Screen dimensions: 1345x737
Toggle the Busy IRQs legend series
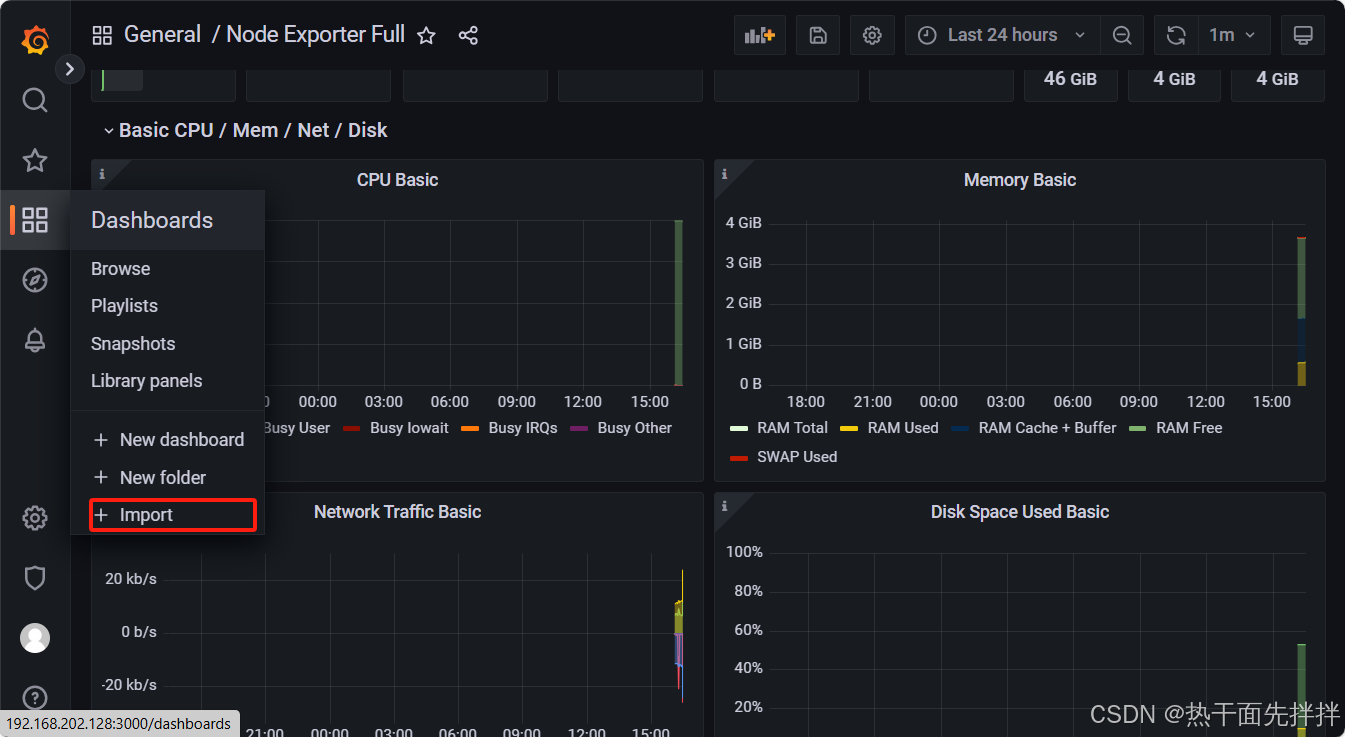click(523, 428)
